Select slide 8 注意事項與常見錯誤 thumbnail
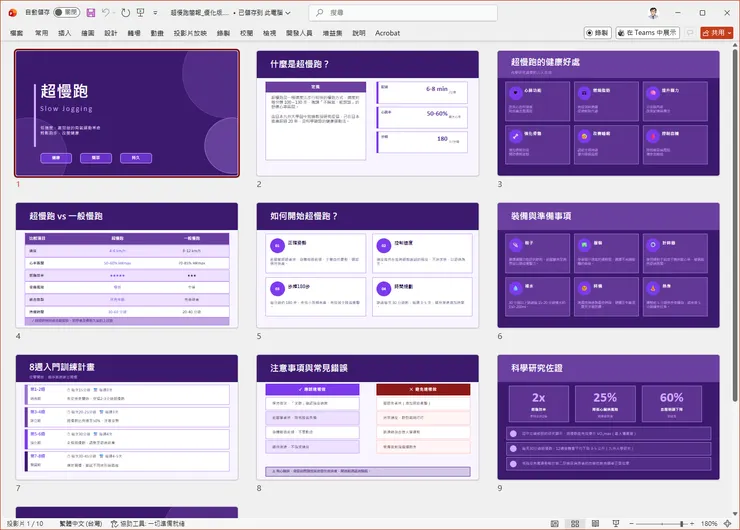 click(368, 417)
